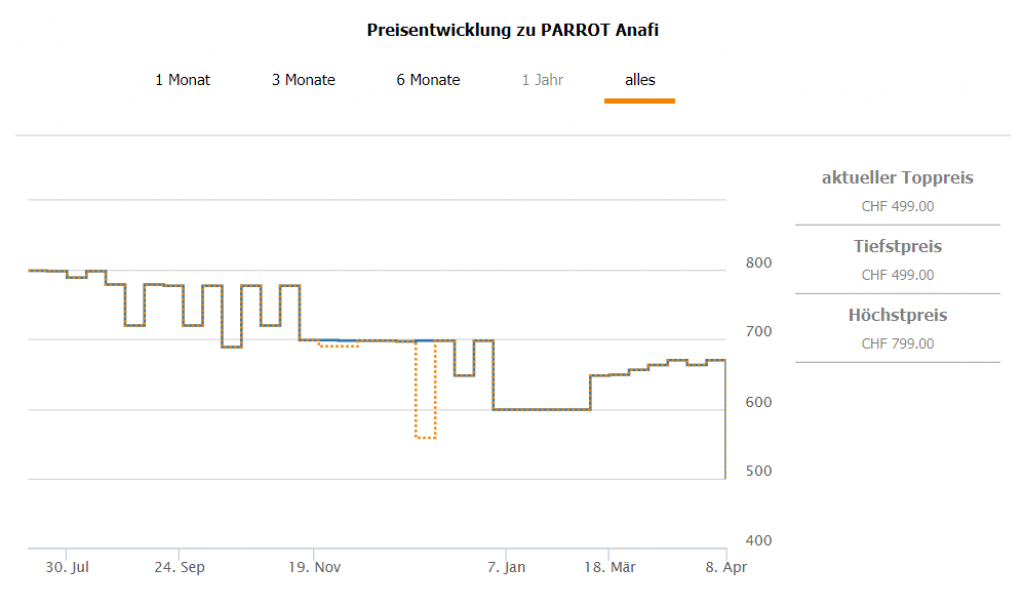Click the CHF 499.00 value under Tiefstpreis
1024x607 pixels.
point(897,275)
